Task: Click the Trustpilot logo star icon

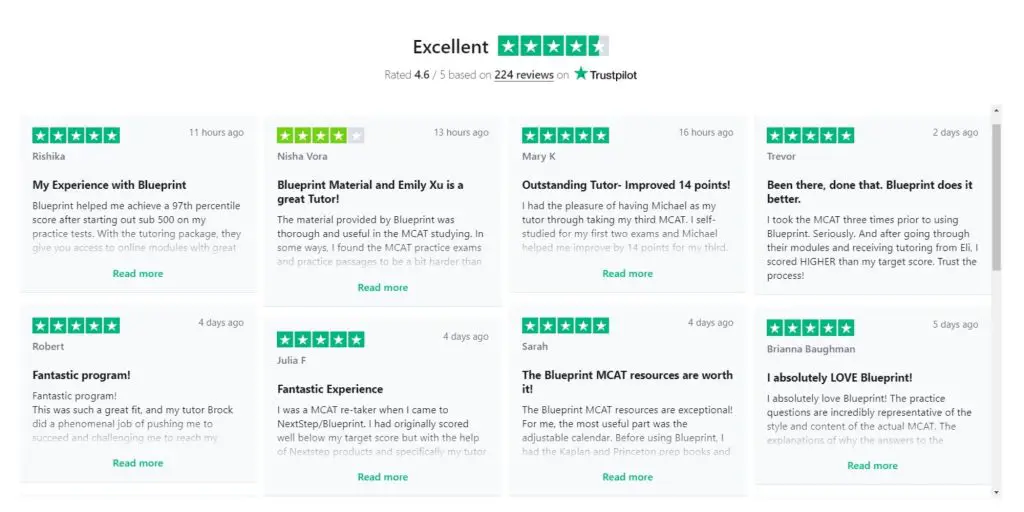Action: (581, 74)
